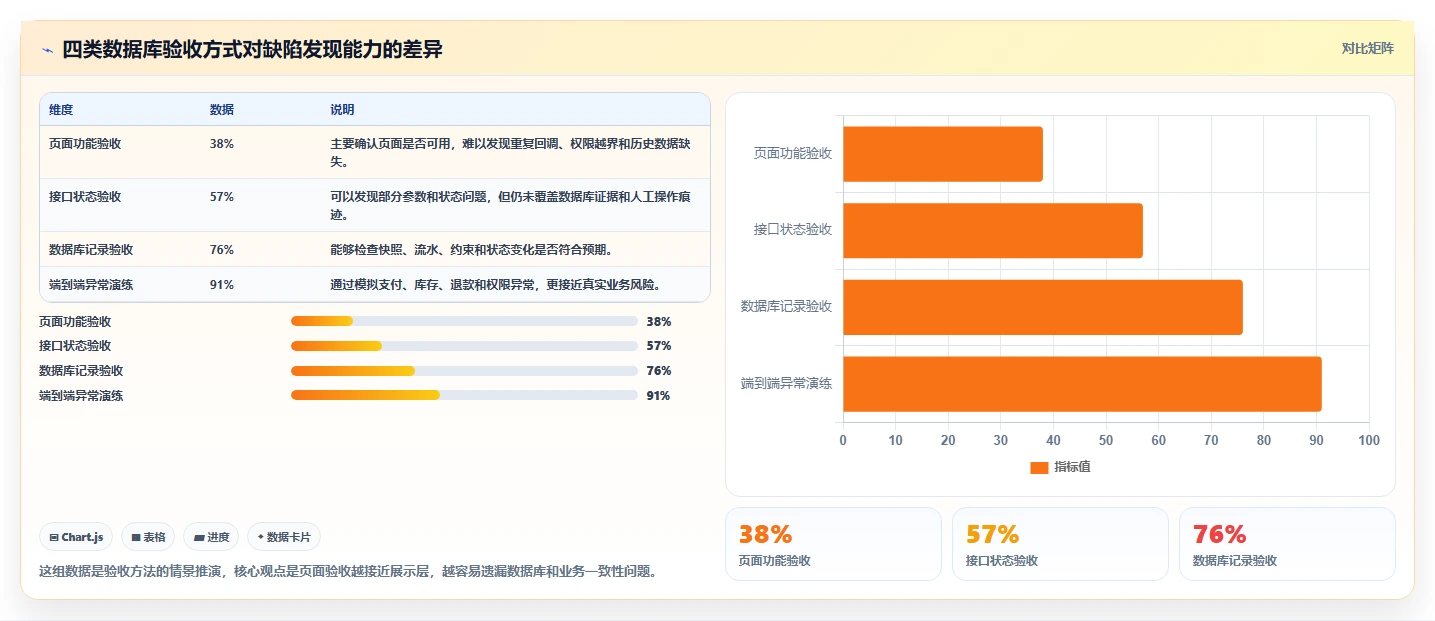Select table cell 端到端异常演练
This screenshot has width=1435, height=621.
click(x=91, y=285)
